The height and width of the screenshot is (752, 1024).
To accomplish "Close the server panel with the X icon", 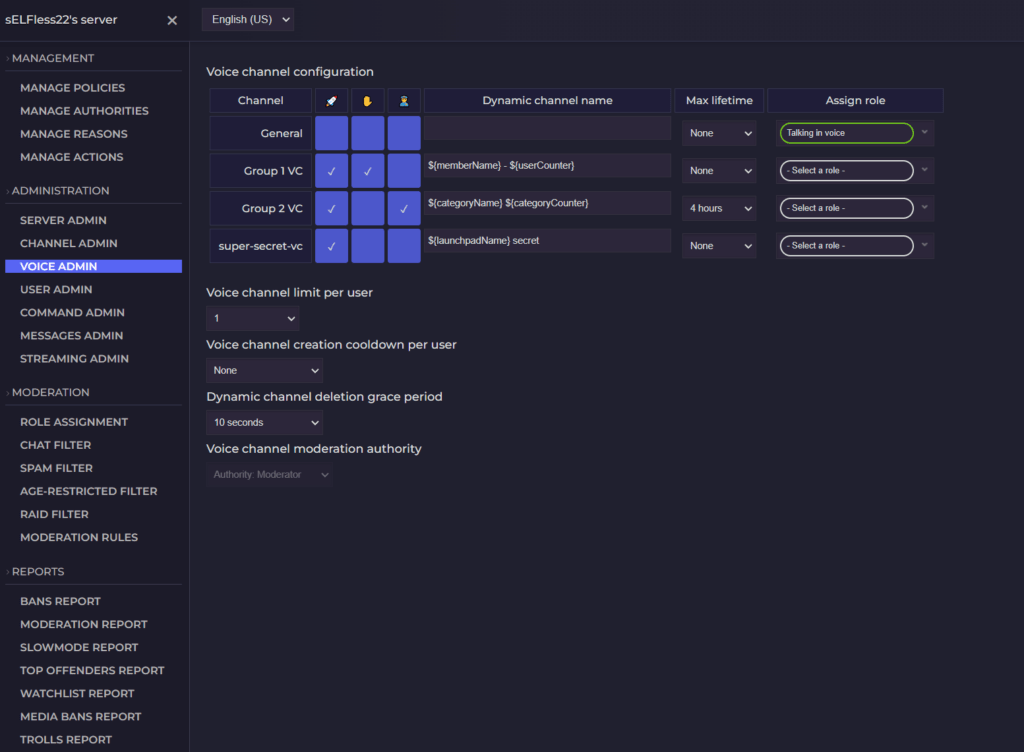I will click(172, 20).
